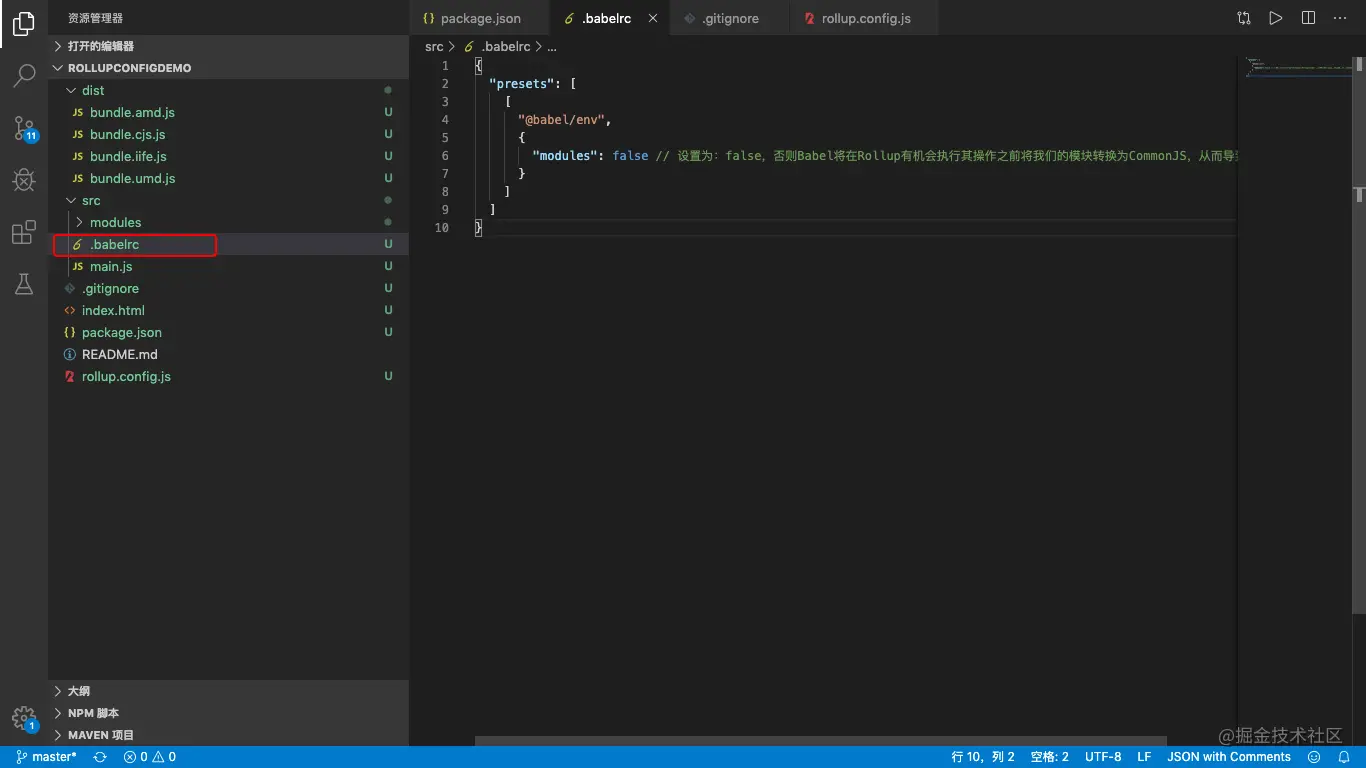Open the Explorer view in activity bar
The width and height of the screenshot is (1366, 768).
(24, 25)
